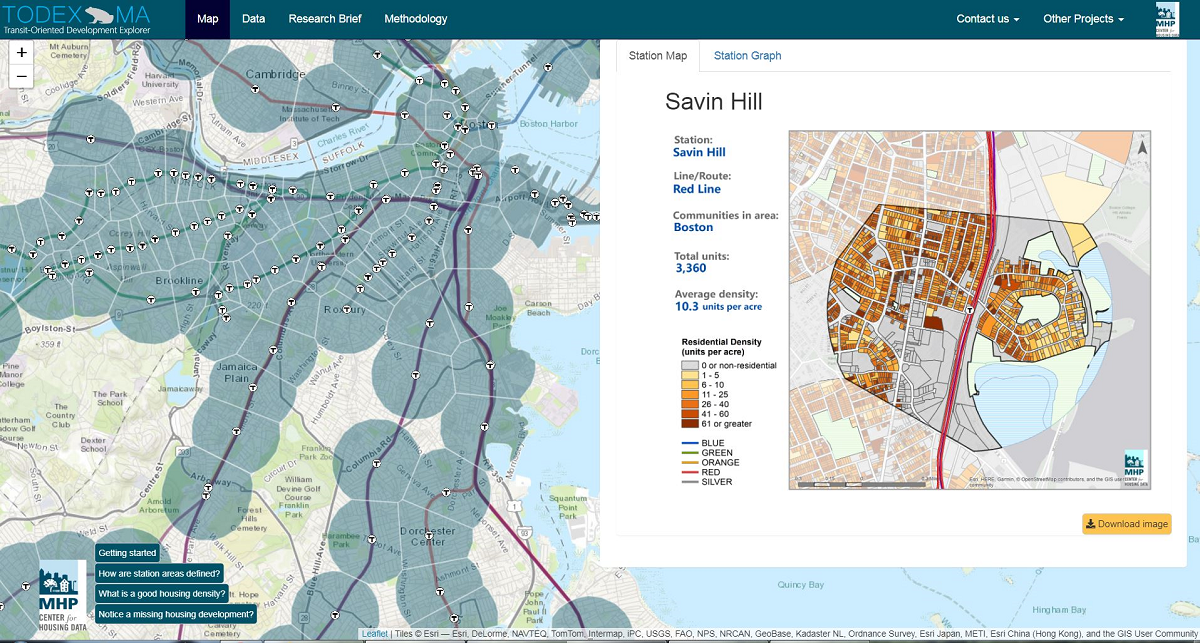1200x643 pixels.
Task: Expand the Other Projects dropdown
Action: pyautogui.click(x=1083, y=19)
